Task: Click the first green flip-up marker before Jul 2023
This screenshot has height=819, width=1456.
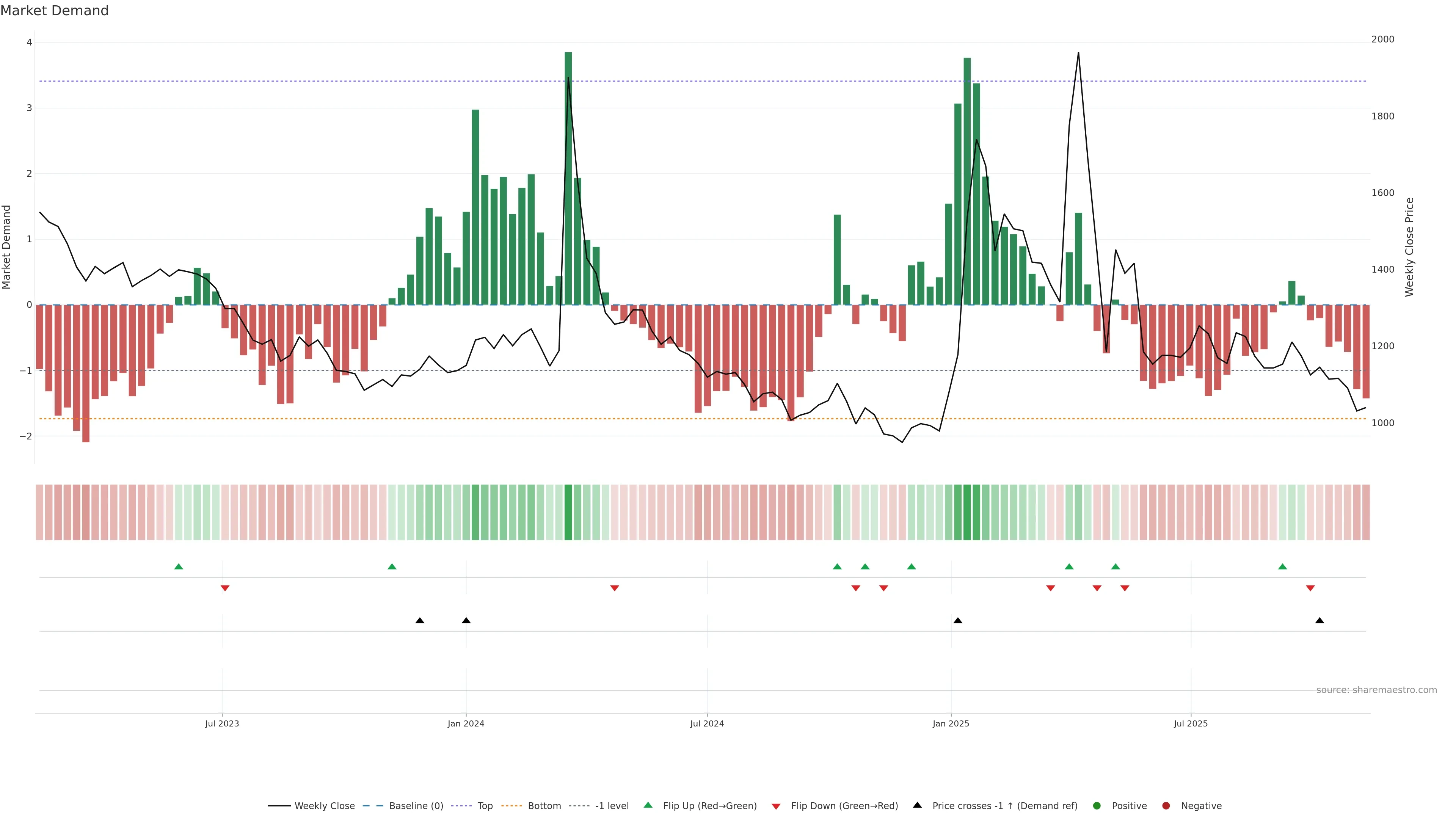Action: 179,567
